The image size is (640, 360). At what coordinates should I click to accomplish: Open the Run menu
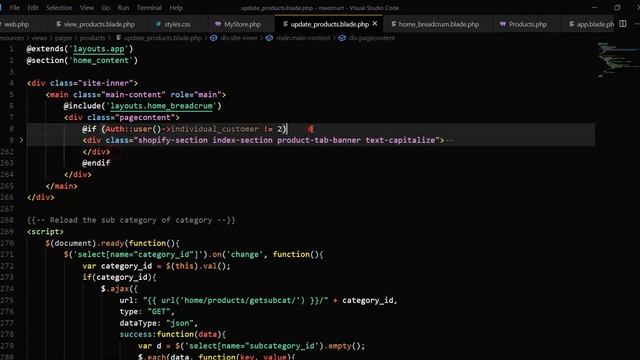tap(123, 8)
